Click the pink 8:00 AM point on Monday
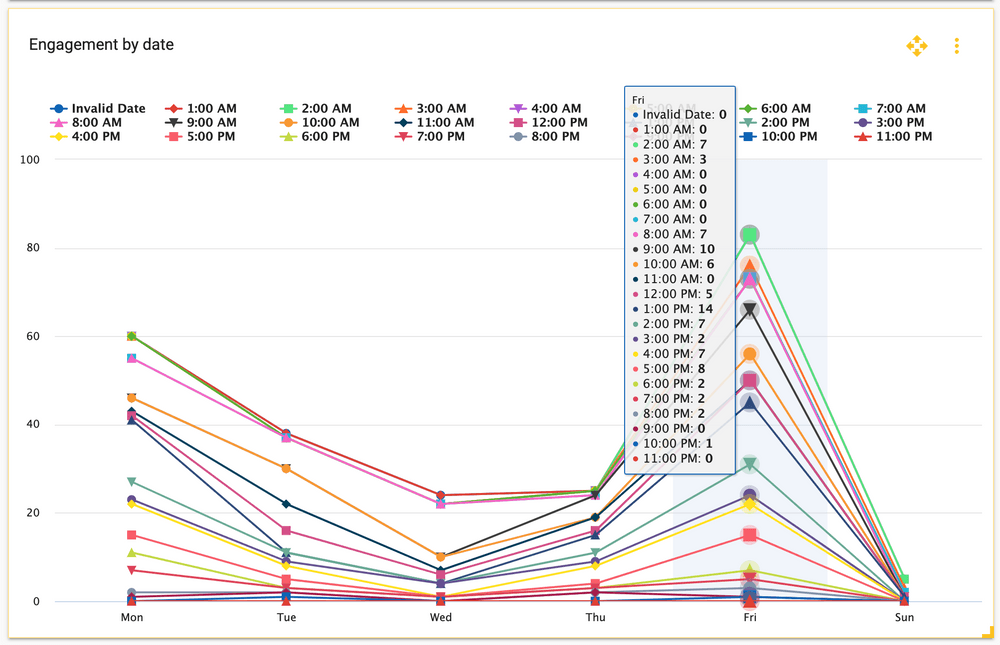The image size is (1000, 645). pyautogui.click(x=132, y=358)
